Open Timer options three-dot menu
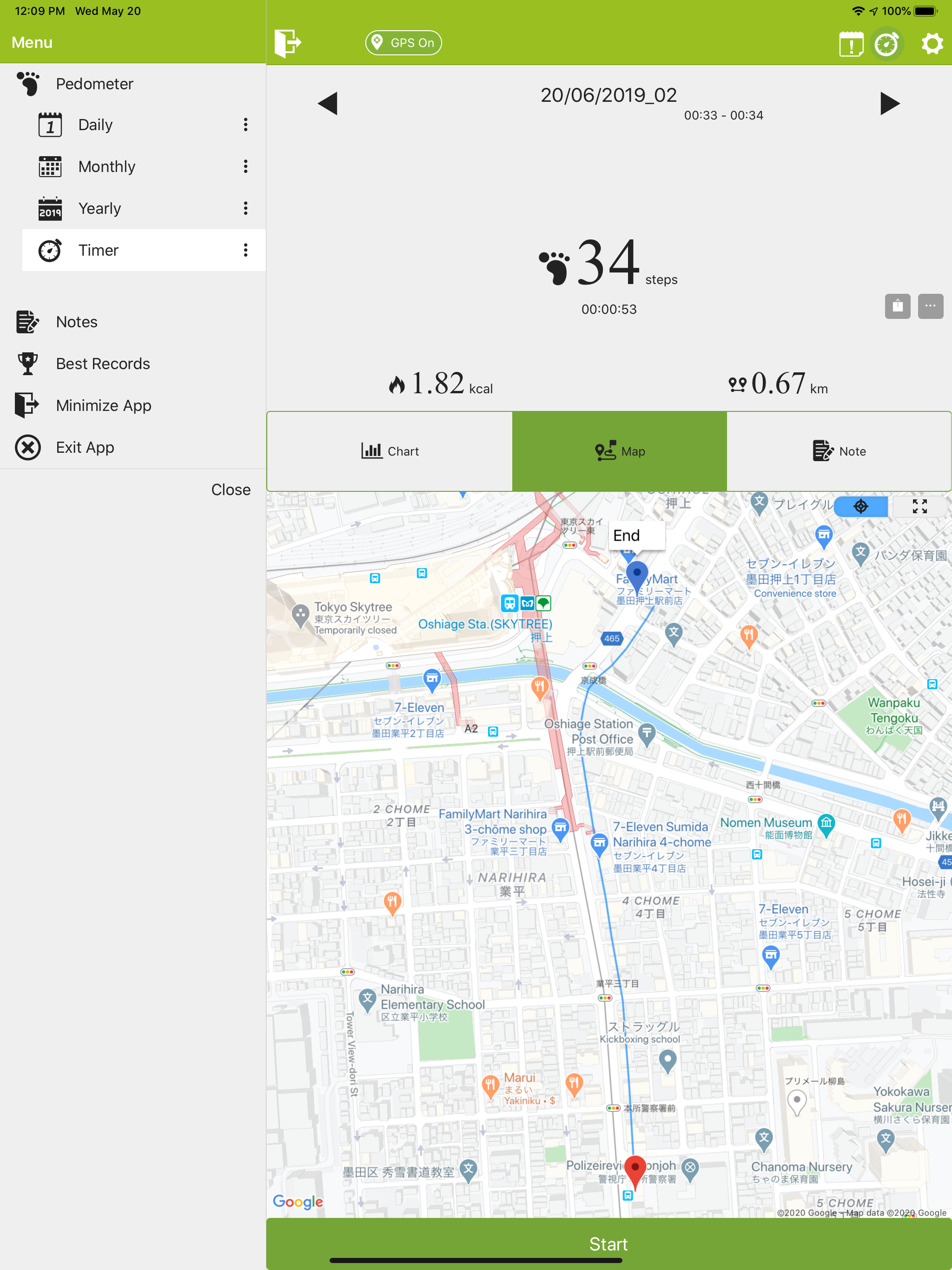 pyautogui.click(x=246, y=250)
